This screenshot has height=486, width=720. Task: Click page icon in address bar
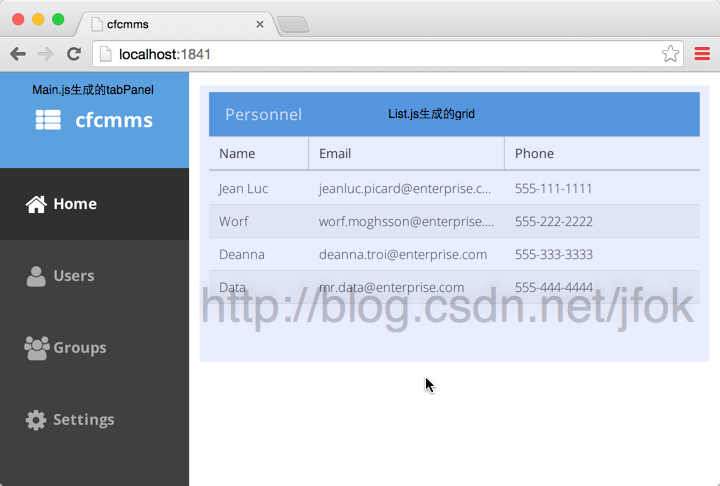(106, 54)
